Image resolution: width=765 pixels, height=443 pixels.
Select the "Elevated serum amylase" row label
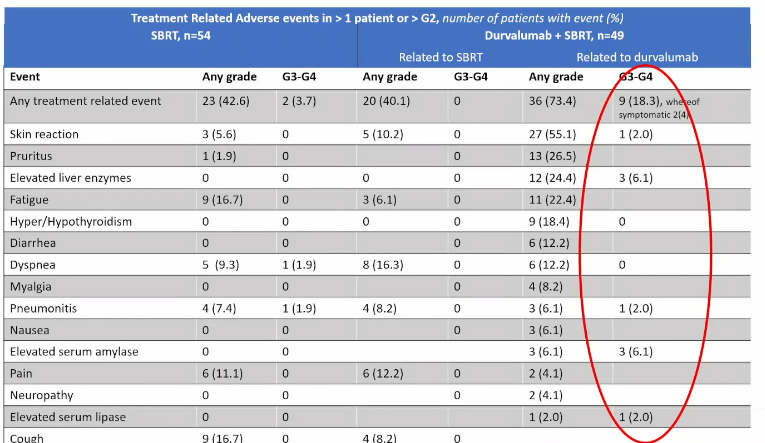tap(72, 352)
